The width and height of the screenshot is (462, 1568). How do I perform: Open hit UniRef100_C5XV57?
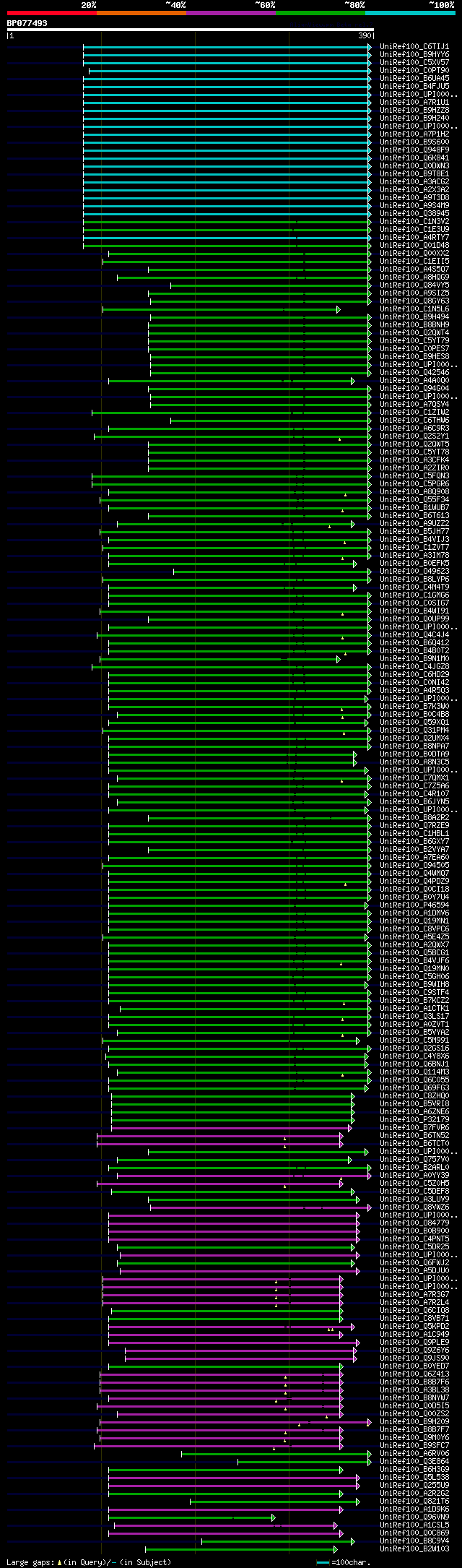[414, 63]
